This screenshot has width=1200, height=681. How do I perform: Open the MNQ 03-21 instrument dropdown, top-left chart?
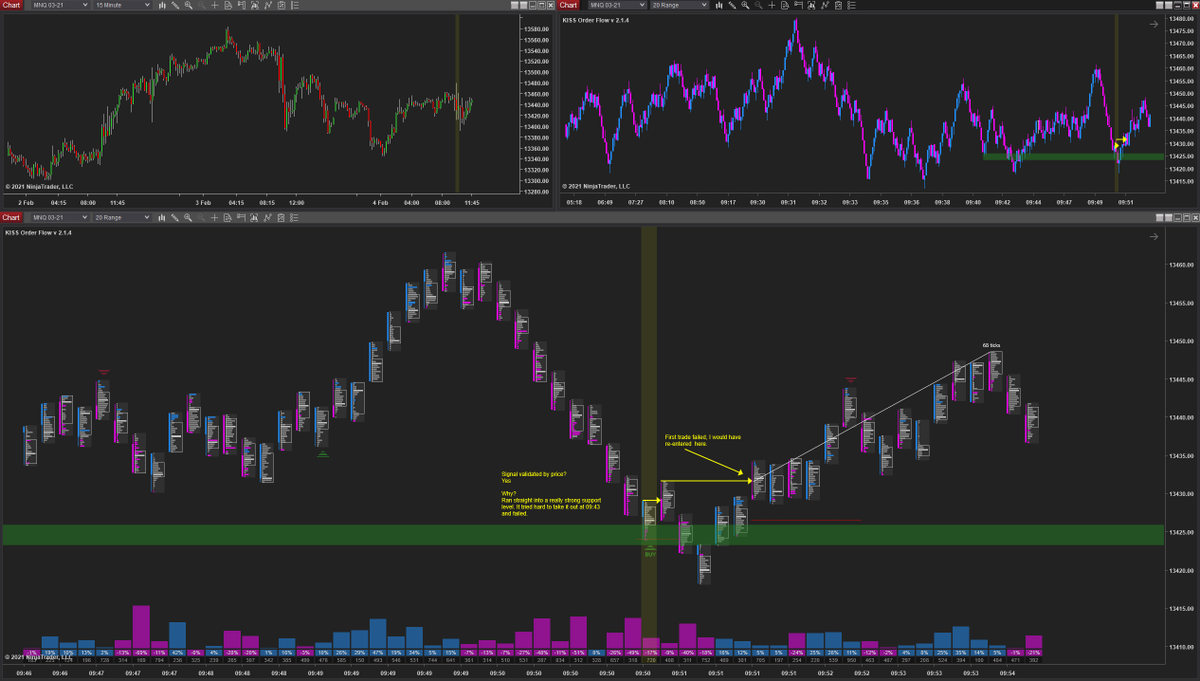[x=60, y=5]
